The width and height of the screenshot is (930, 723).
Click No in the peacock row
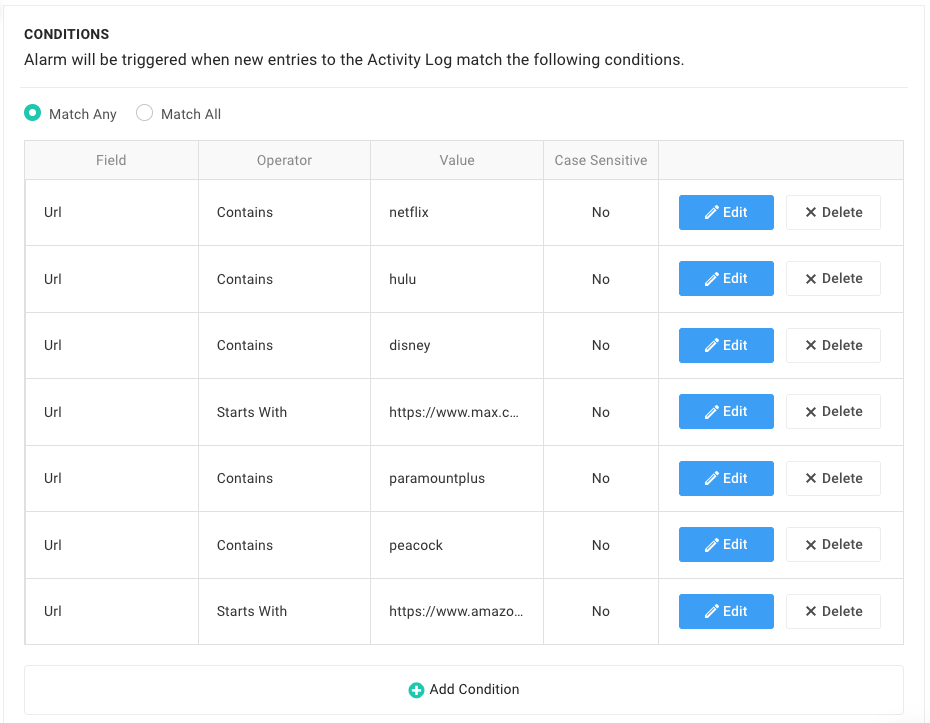point(601,545)
